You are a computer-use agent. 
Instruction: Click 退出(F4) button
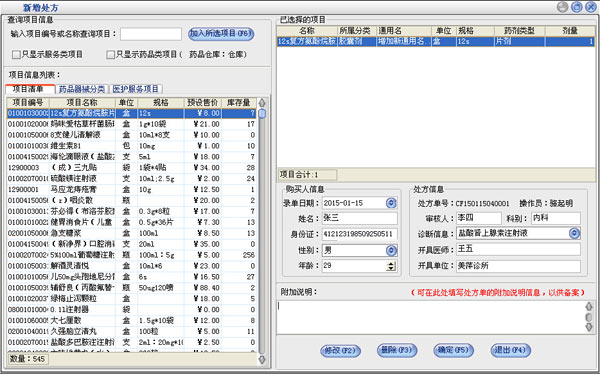pyautogui.click(x=510, y=351)
